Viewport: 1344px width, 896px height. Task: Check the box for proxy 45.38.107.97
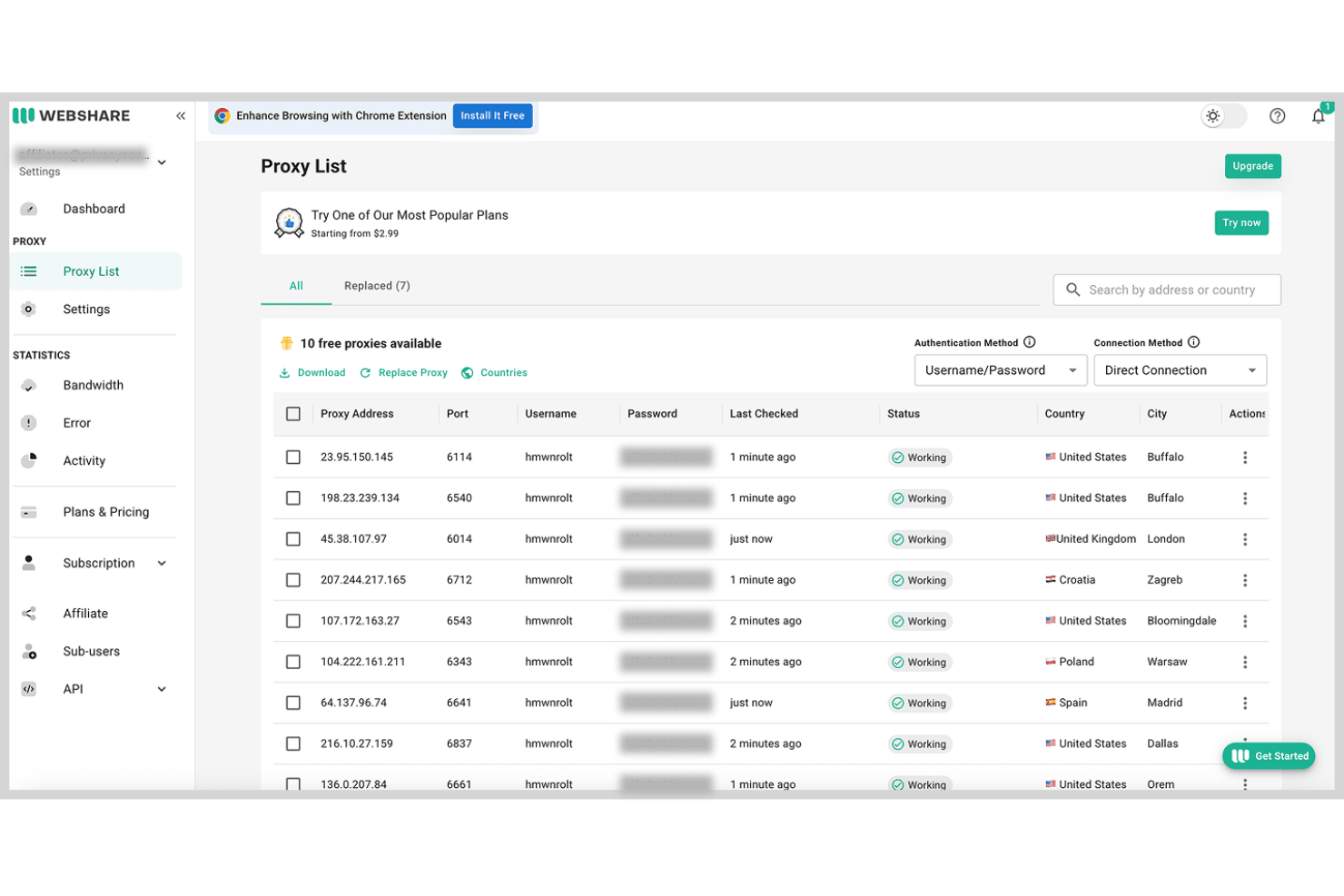[293, 539]
